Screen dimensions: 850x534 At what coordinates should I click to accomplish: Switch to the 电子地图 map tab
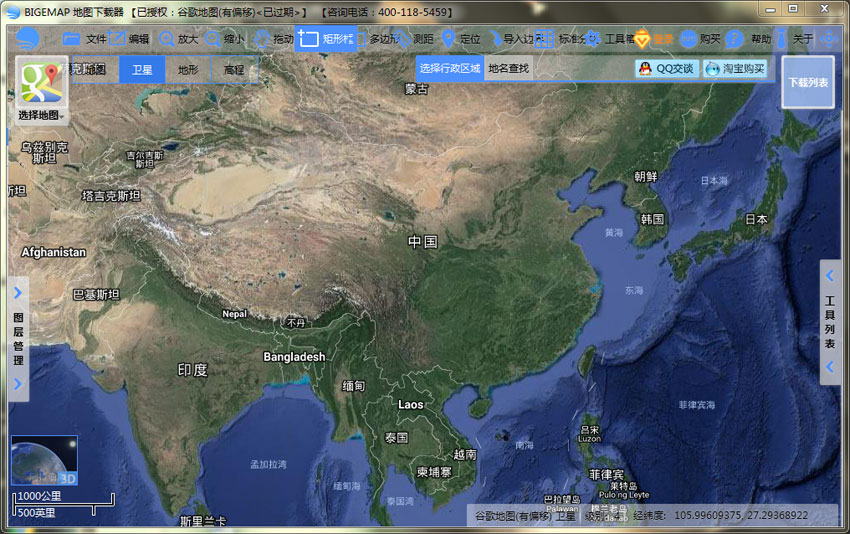tap(95, 70)
